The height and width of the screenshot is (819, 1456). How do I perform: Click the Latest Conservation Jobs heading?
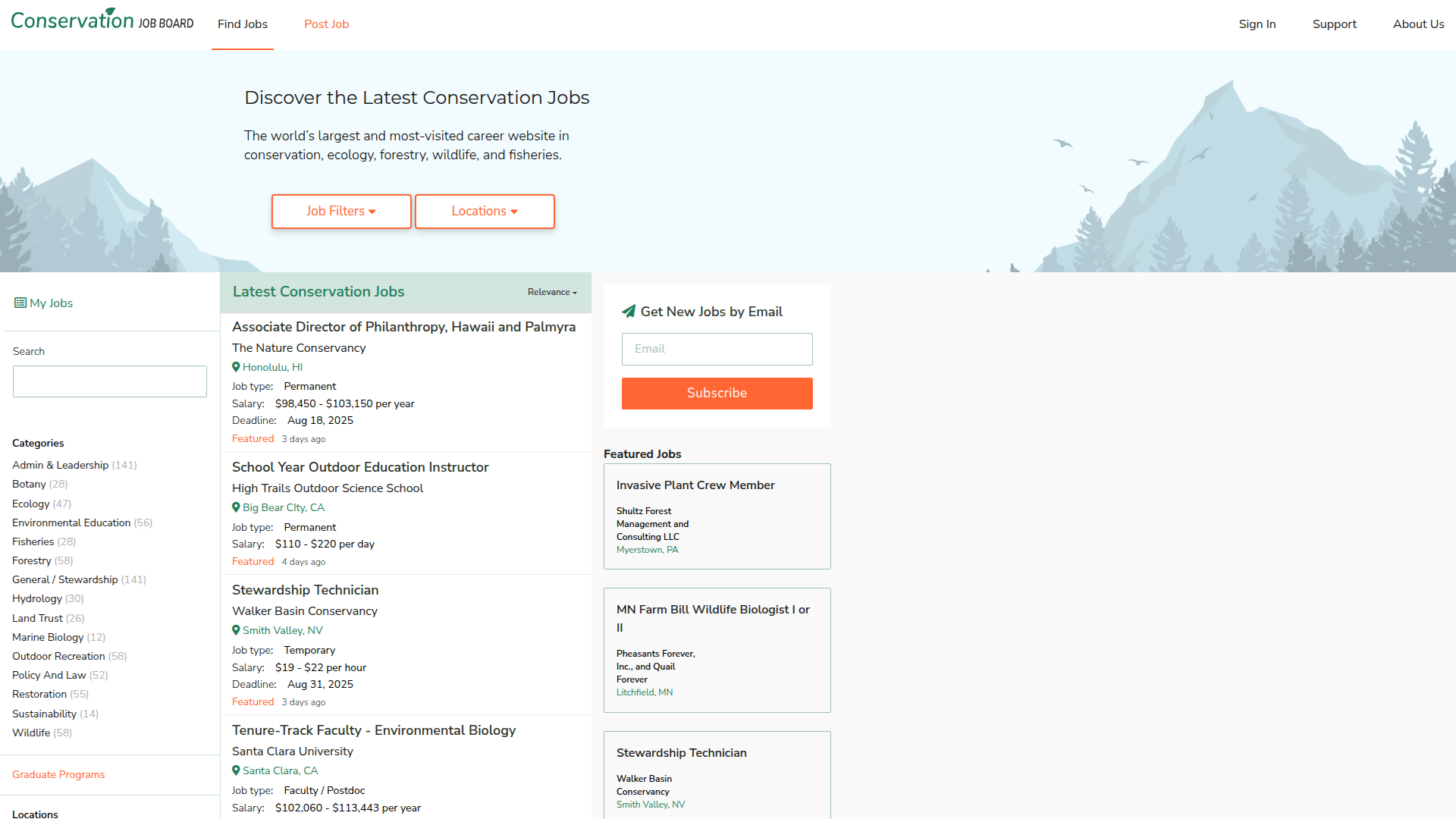point(318,292)
